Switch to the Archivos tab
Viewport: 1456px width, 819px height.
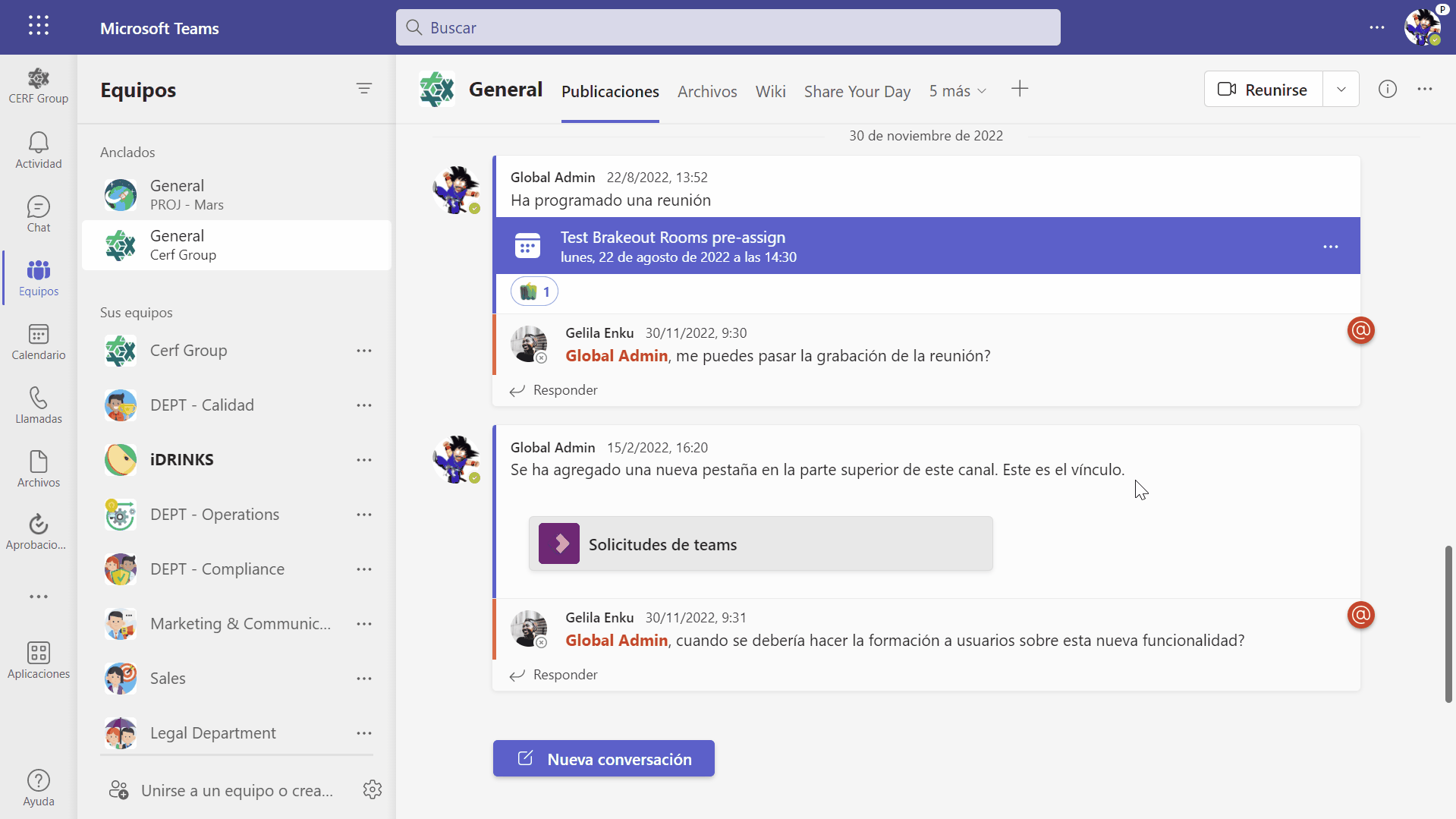[x=707, y=91]
